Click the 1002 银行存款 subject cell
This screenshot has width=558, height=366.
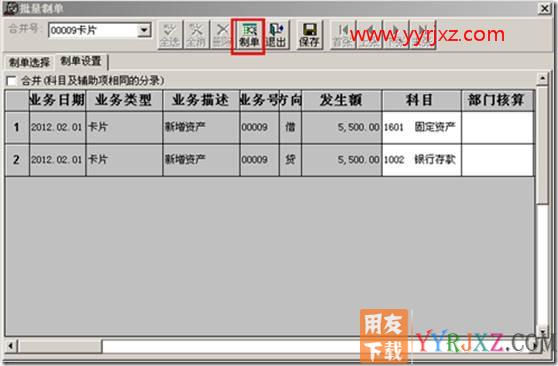click(421, 160)
